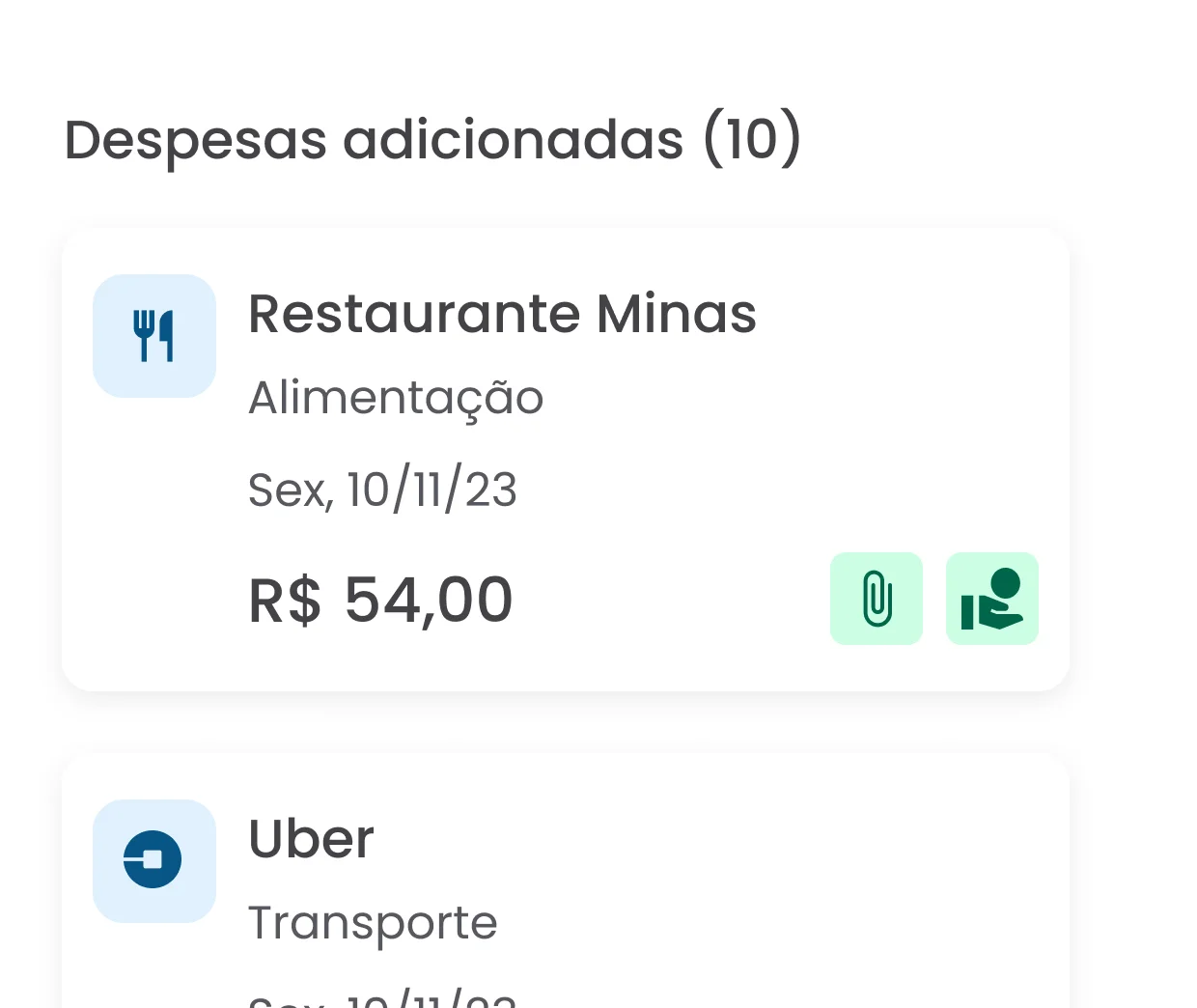Screen dimensions: 1197x1008
Task: Open the paperclip attachment on Restaurante Minas
Action: click(x=877, y=599)
